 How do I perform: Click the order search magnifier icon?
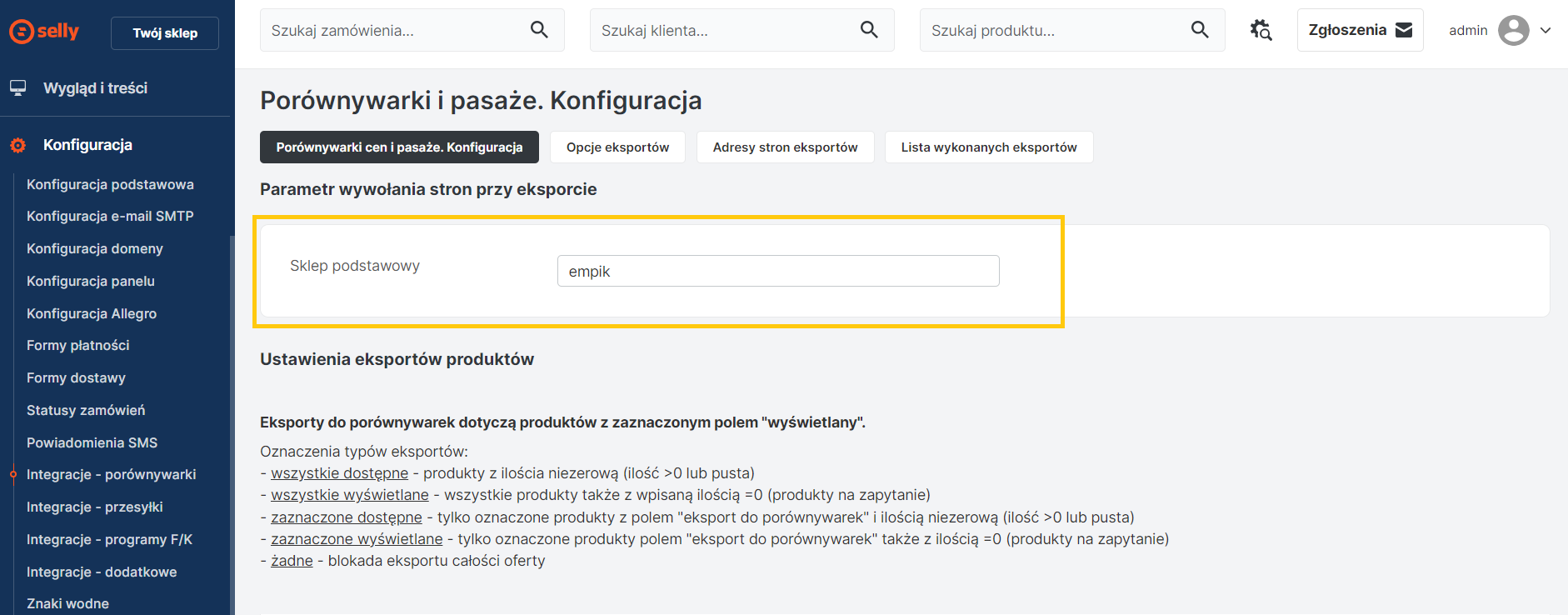pyautogui.click(x=539, y=30)
